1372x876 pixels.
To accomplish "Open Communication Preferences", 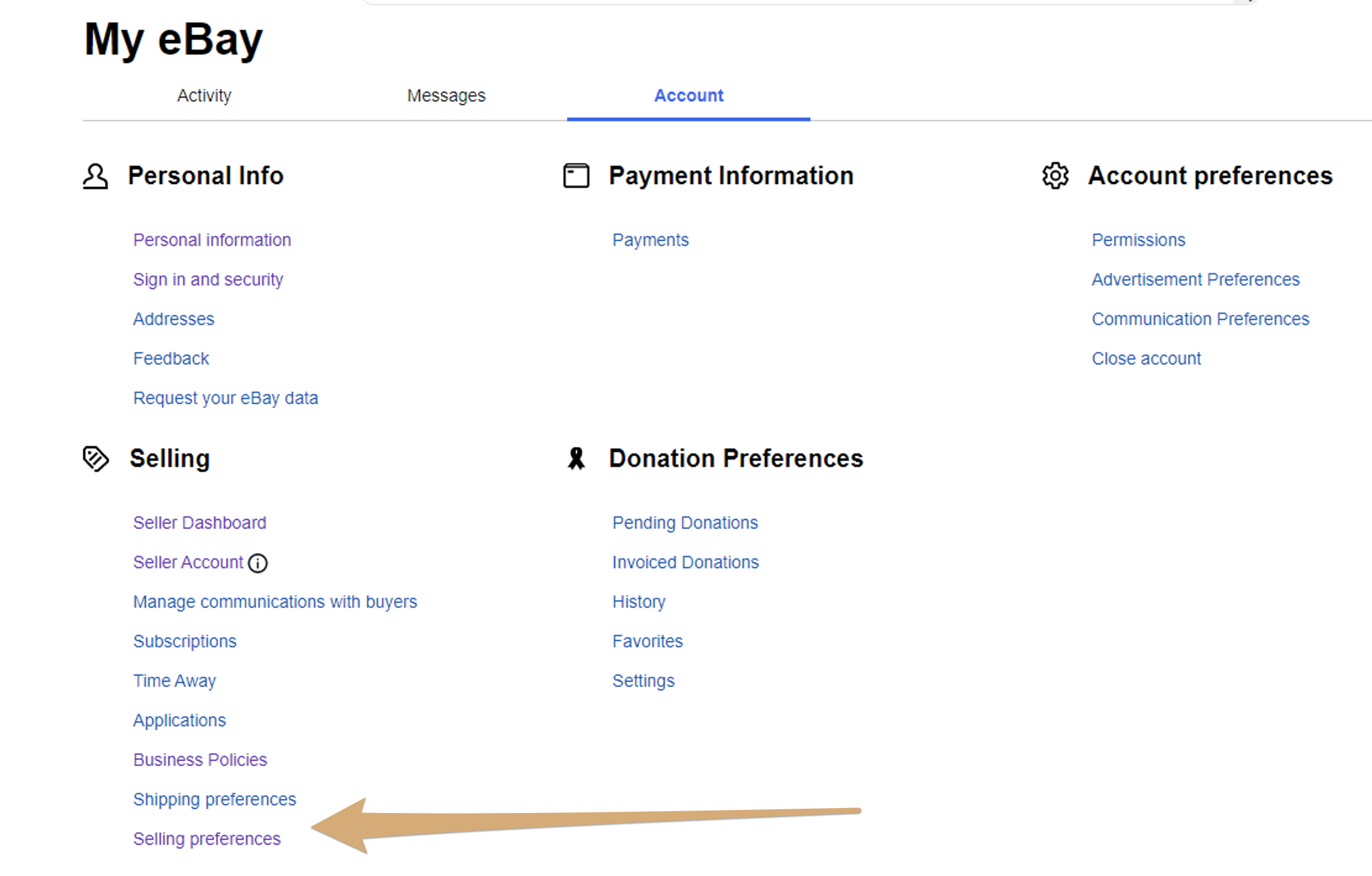I will [1200, 319].
